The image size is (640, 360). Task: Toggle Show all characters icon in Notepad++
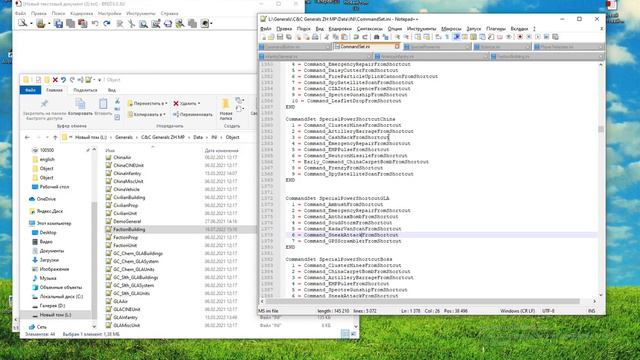click(447, 37)
